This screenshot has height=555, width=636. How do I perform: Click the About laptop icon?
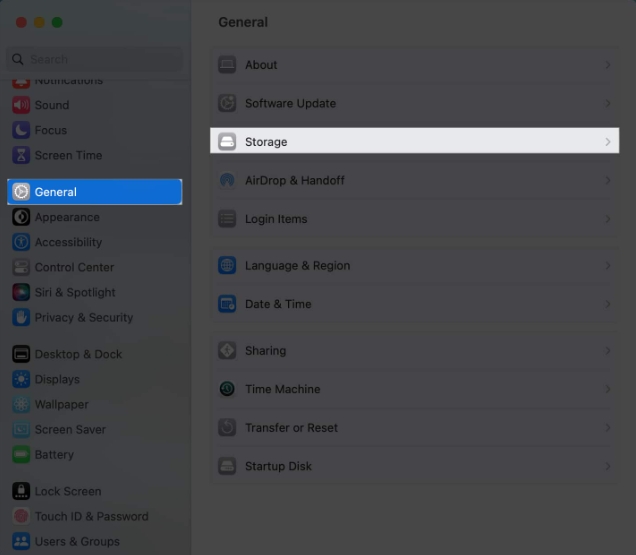[227, 65]
